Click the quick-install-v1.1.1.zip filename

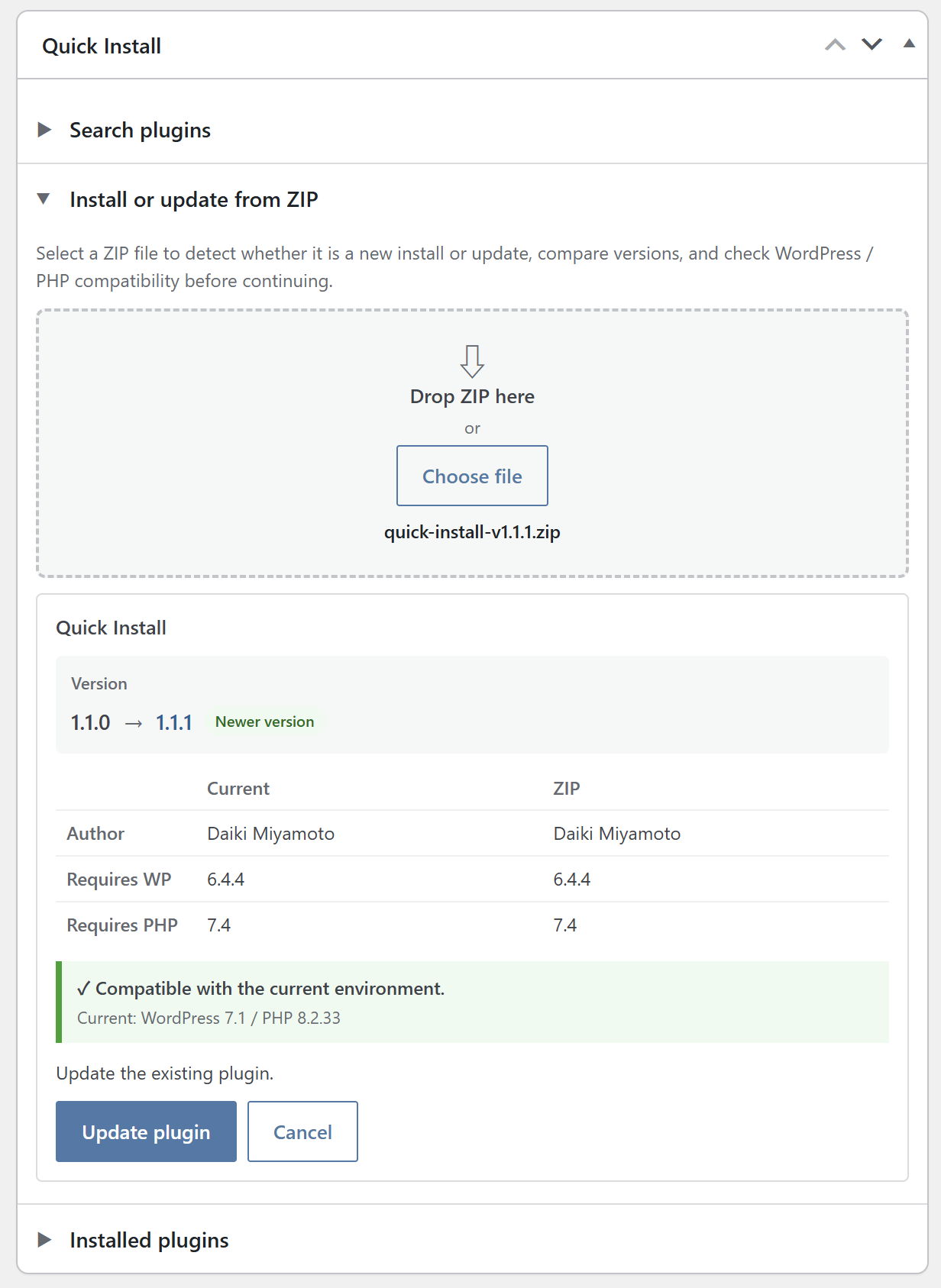click(472, 532)
